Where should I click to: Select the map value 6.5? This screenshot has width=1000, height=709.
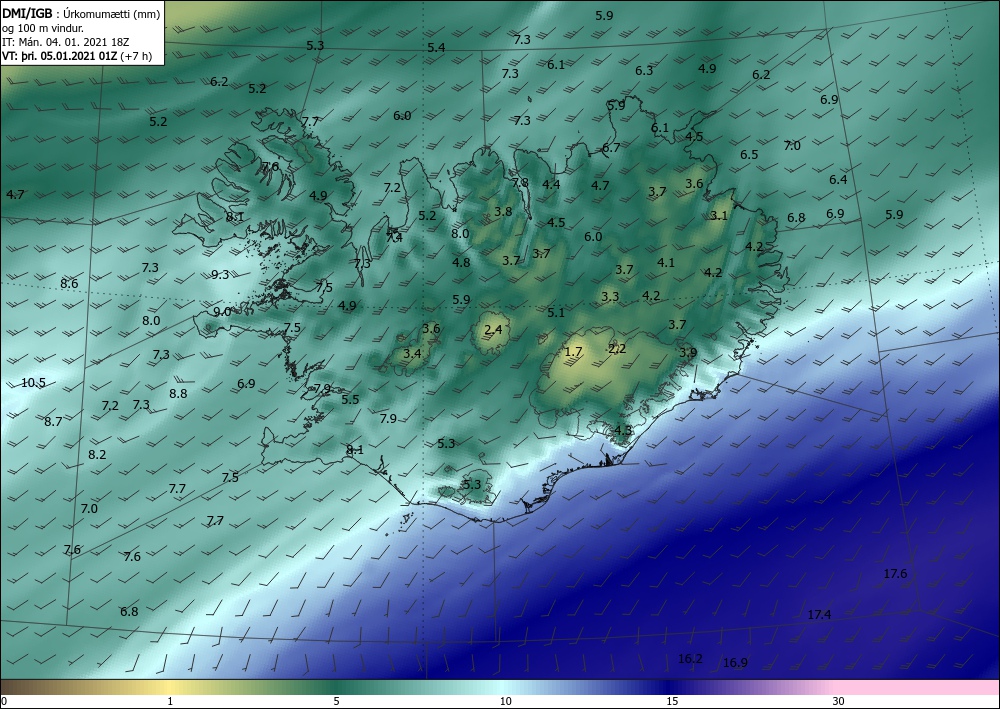pyautogui.click(x=749, y=155)
